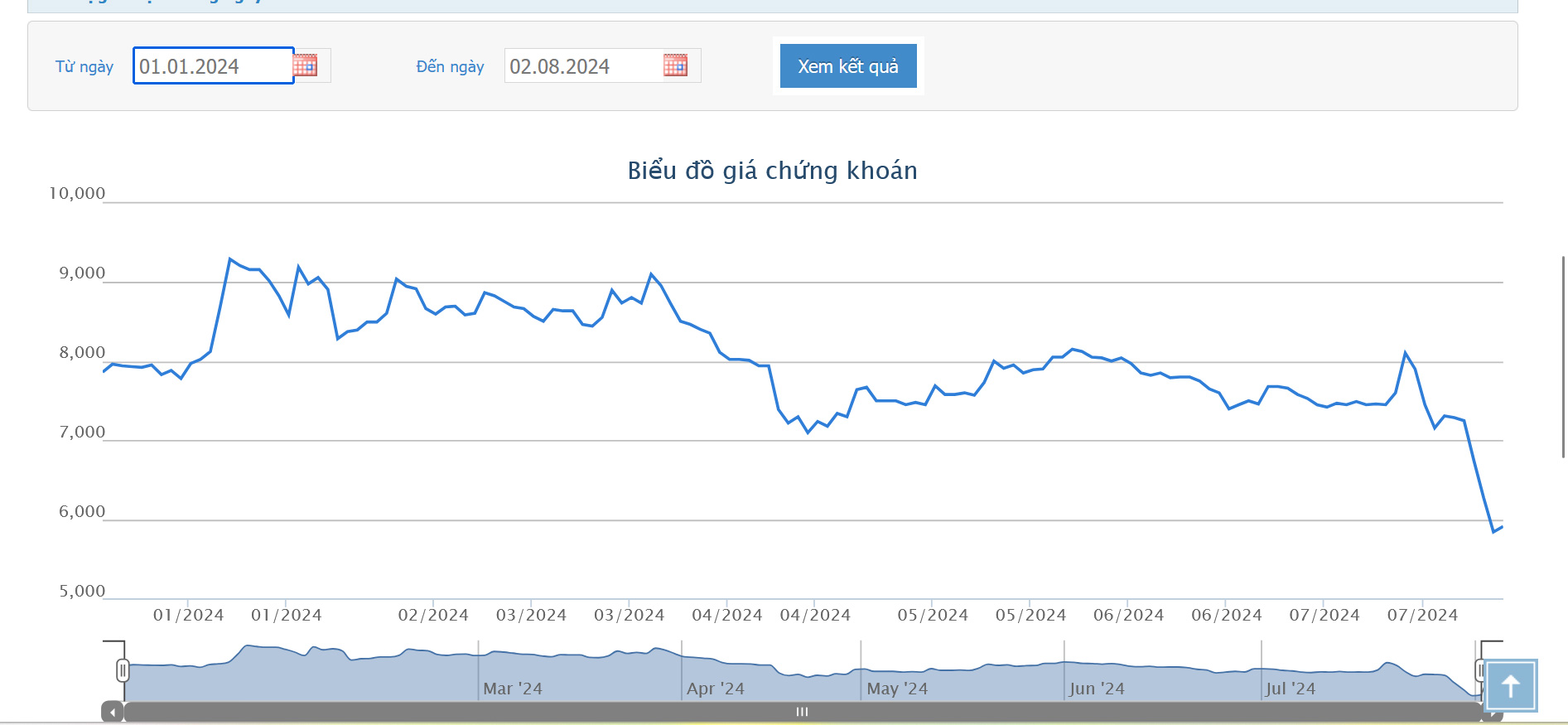Click the left range handle of chart navigator
Image resolution: width=1568 pixels, height=725 pixels.
pyautogui.click(x=123, y=669)
